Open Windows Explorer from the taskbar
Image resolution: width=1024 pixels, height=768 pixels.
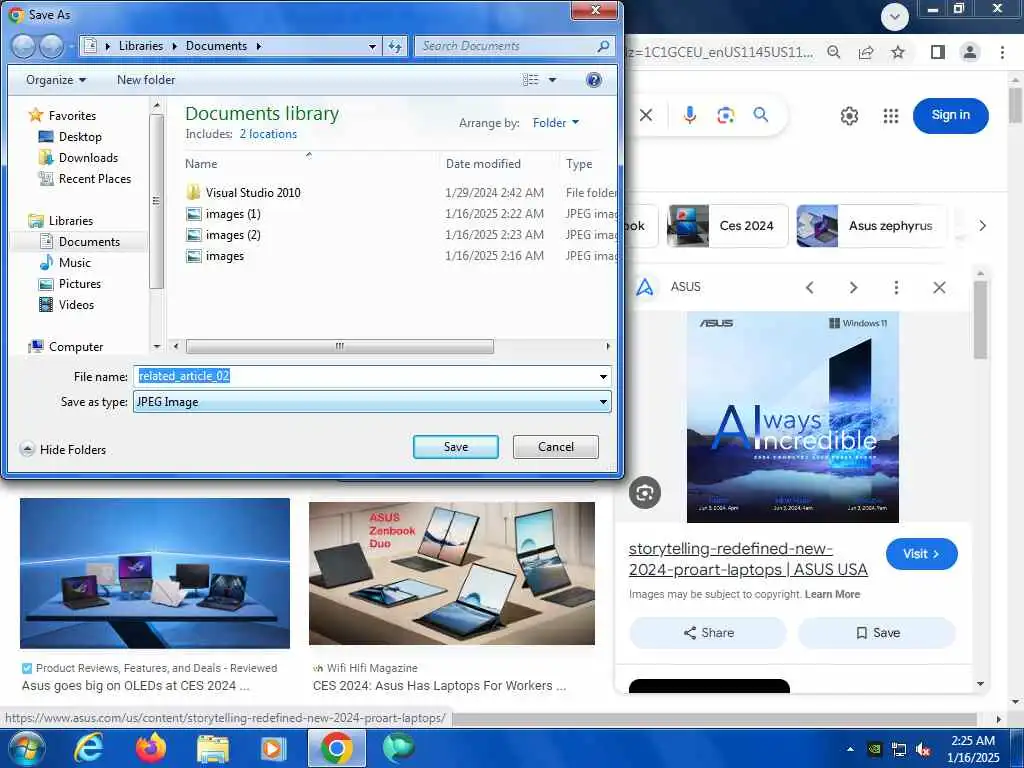(x=213, y=748)
